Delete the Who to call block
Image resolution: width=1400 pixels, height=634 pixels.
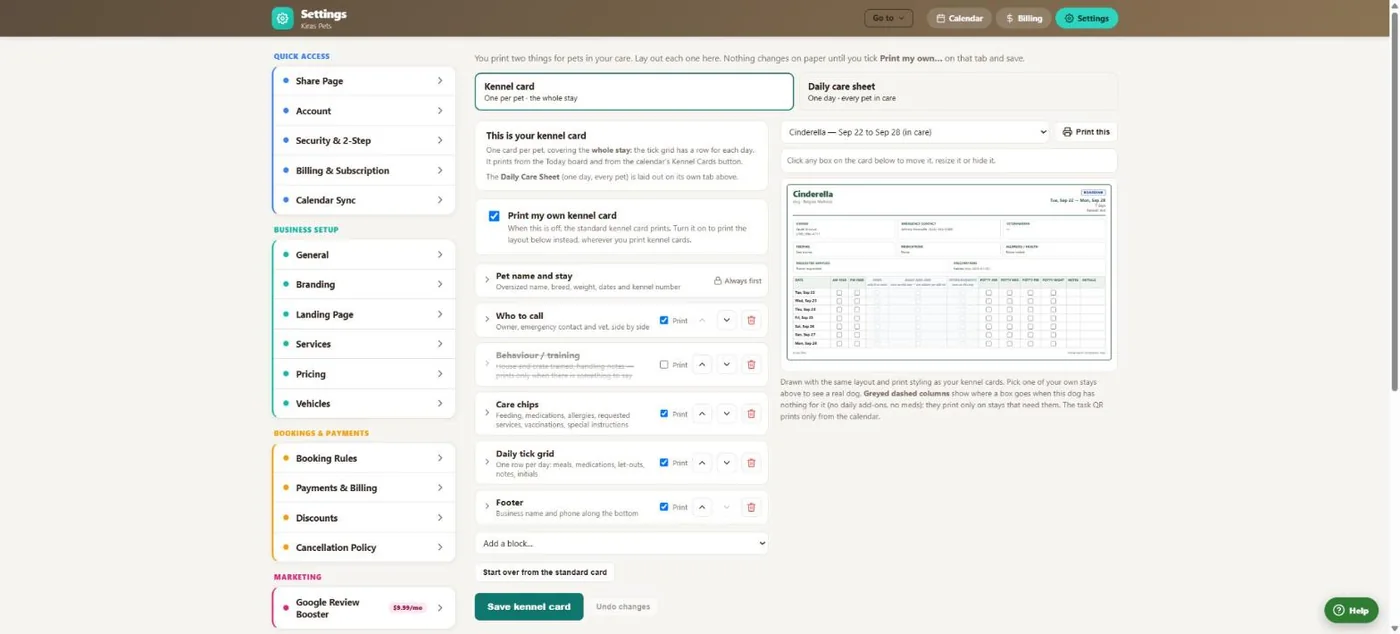[751, 321]
